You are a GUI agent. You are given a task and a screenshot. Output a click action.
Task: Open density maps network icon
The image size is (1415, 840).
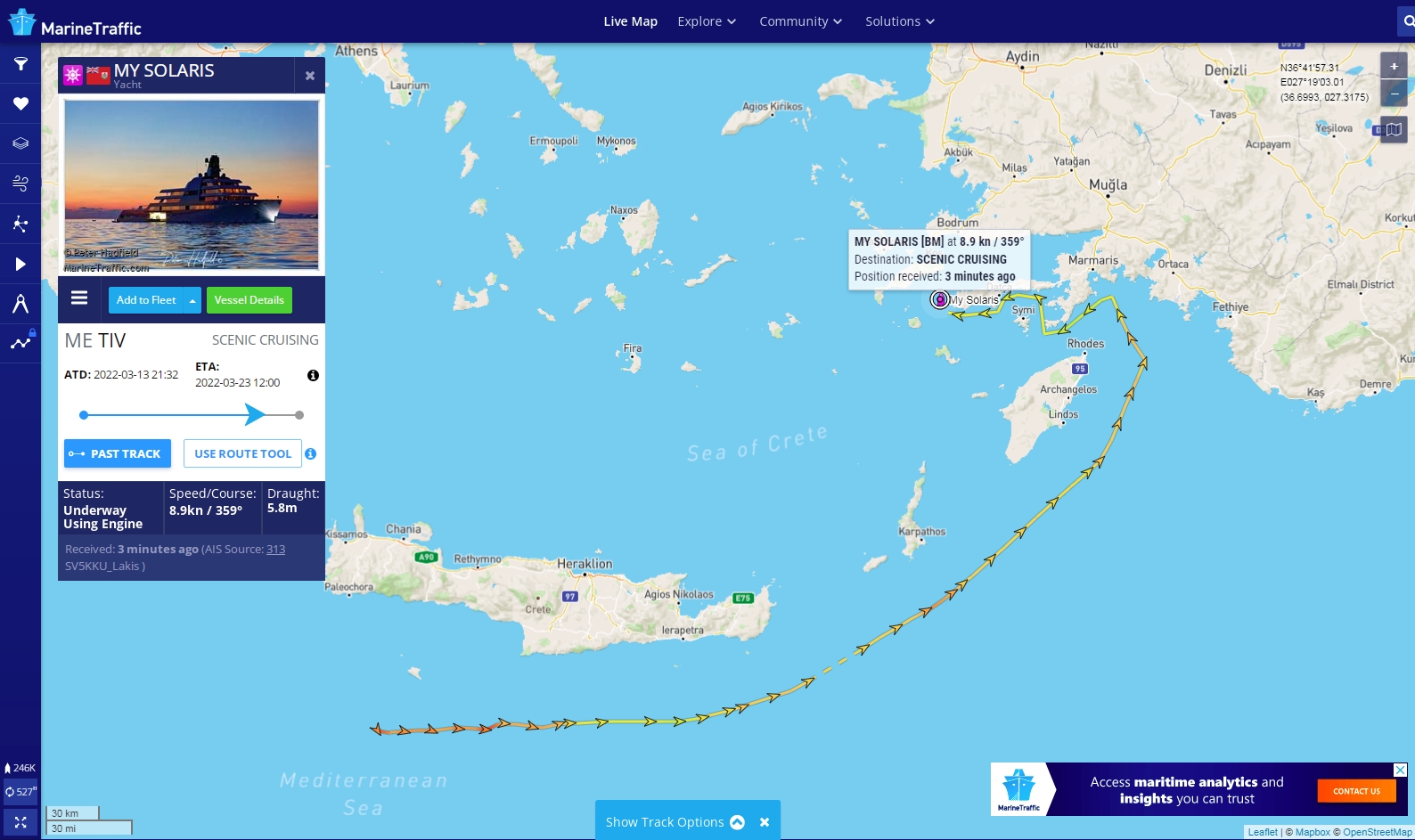tap(20, 224)
